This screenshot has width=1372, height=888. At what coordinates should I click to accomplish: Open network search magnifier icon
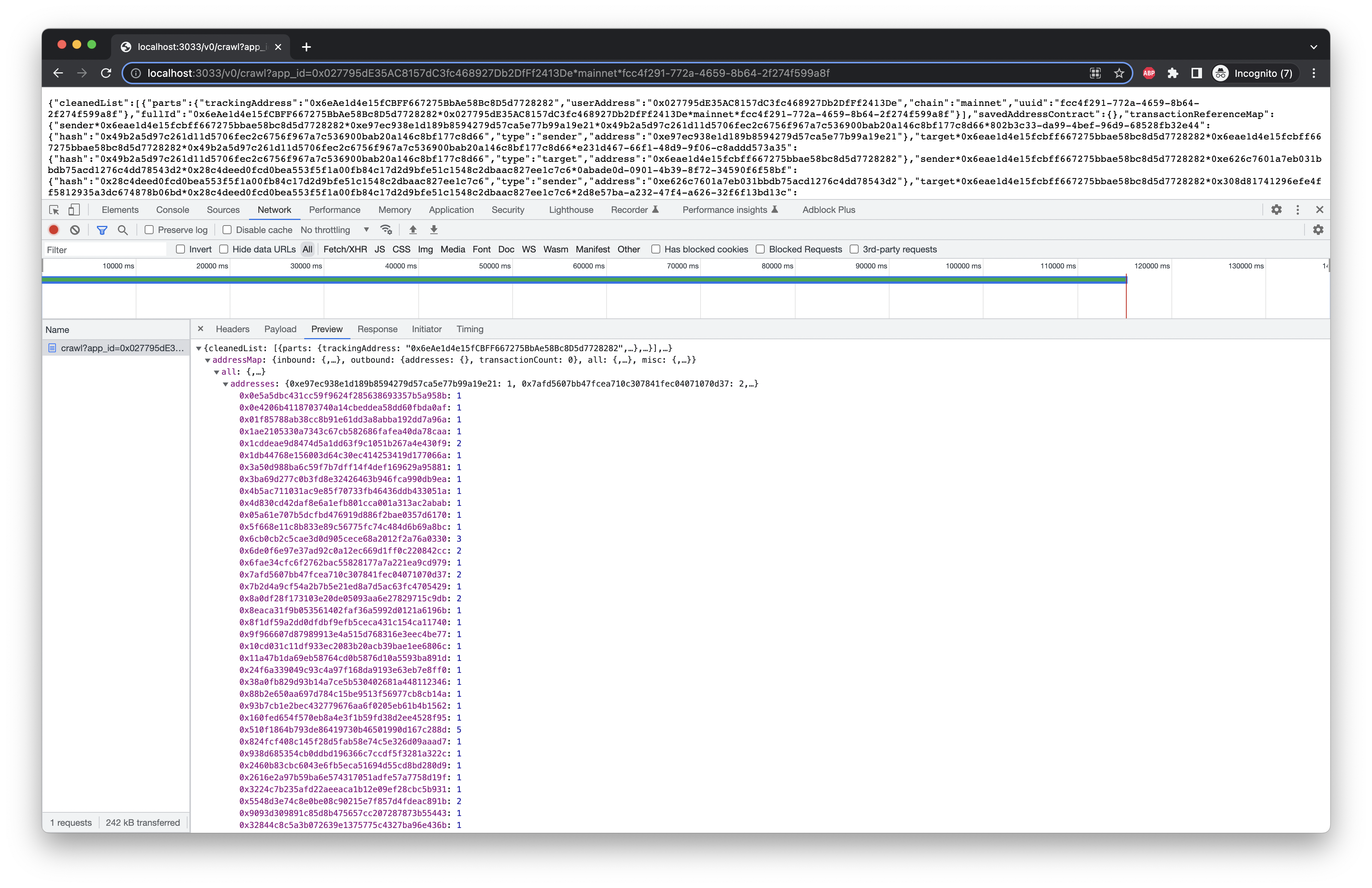point(123,230)
